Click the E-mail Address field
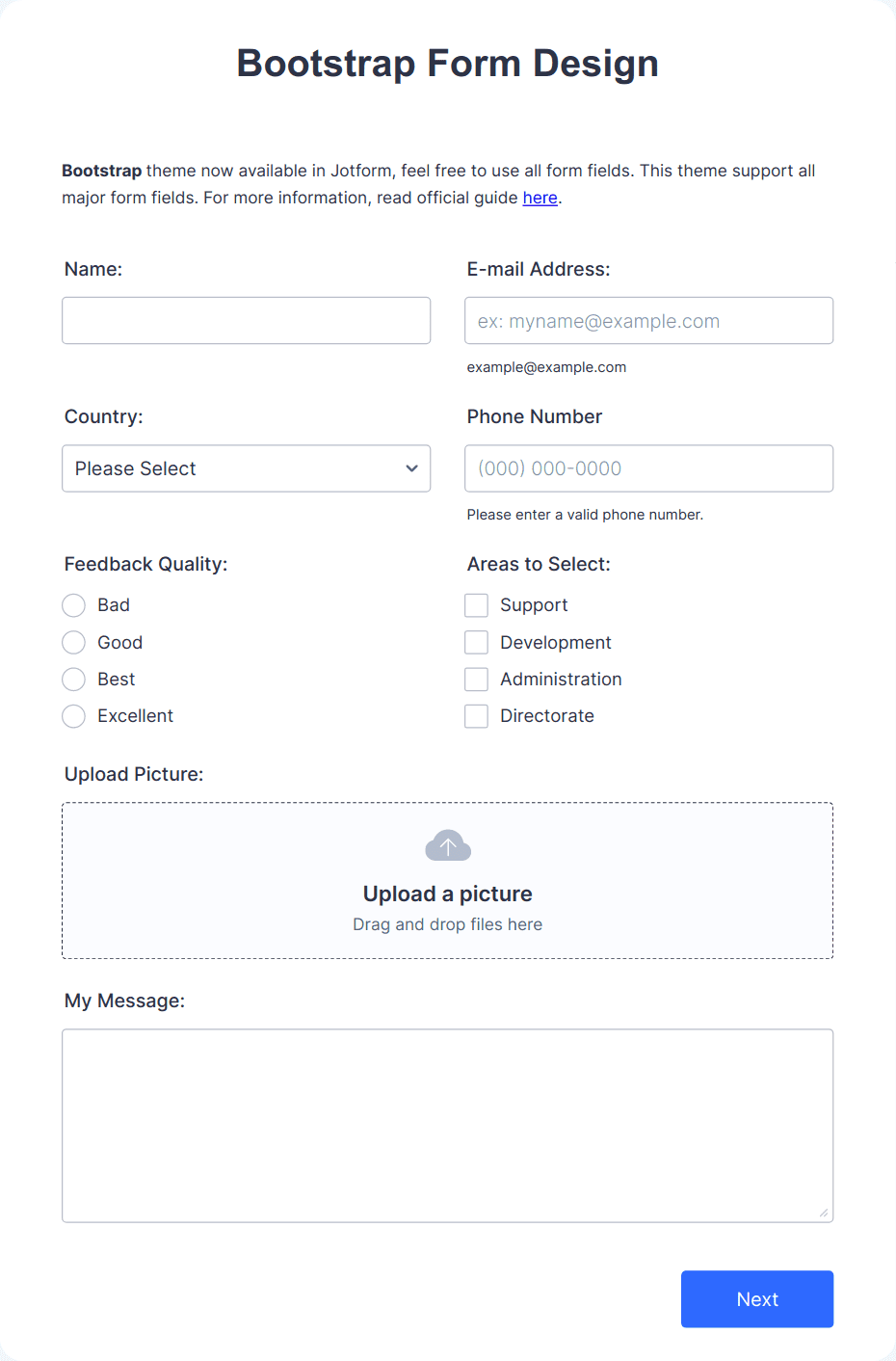The width and height of the screenshot is (896, 1361). point(648,320)
